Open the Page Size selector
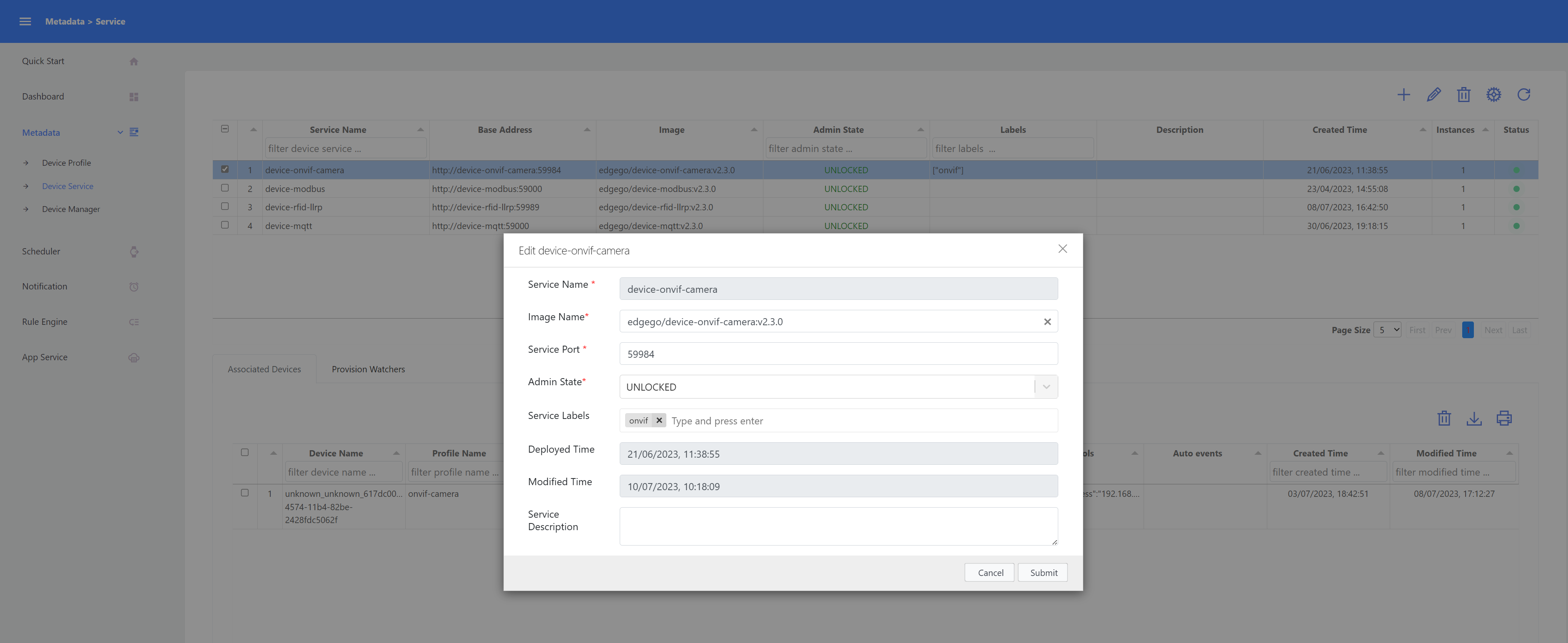 coord(1388,329)
